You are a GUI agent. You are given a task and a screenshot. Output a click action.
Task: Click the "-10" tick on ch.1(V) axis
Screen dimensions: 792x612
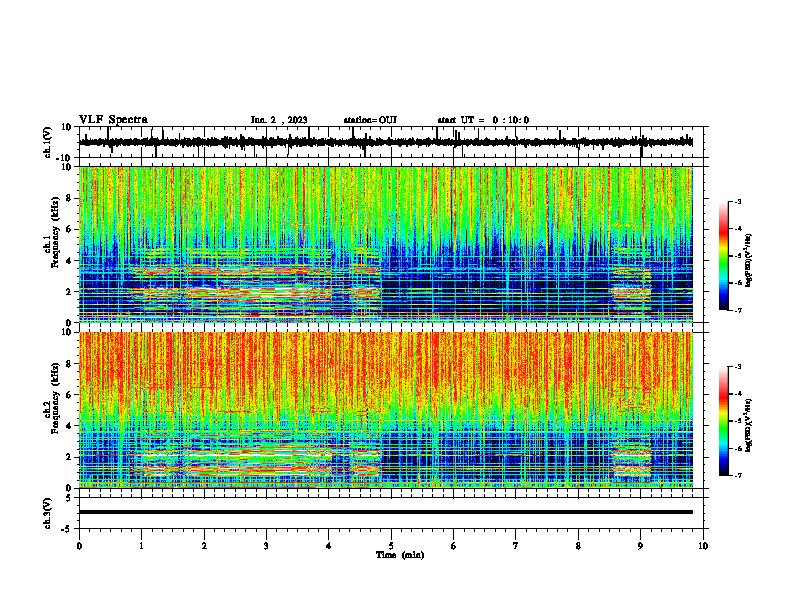(64, 158)
